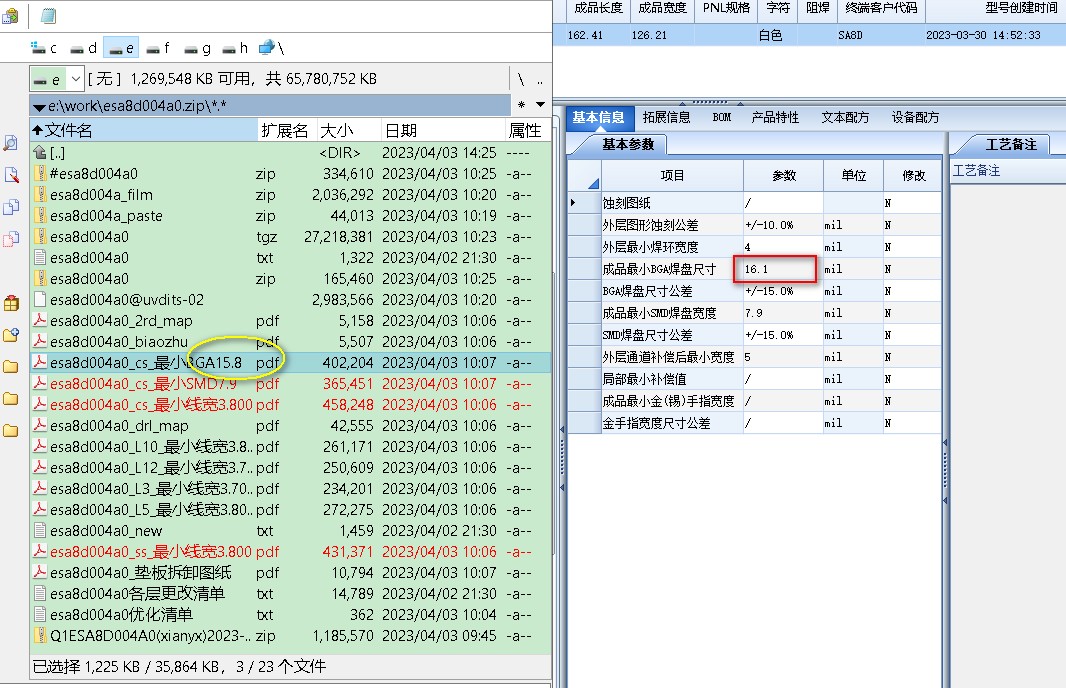Select file esa8d004a_film zip

291,194
